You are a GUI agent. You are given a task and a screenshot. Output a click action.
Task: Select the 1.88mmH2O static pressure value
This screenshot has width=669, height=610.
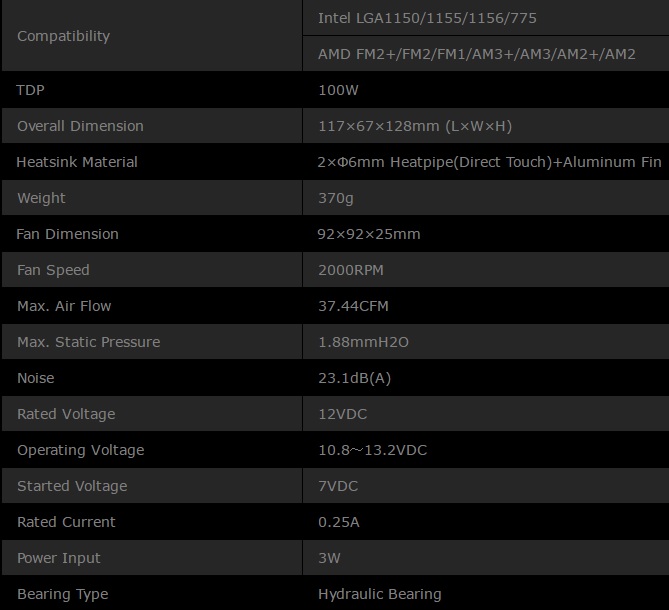pos(363,342)
